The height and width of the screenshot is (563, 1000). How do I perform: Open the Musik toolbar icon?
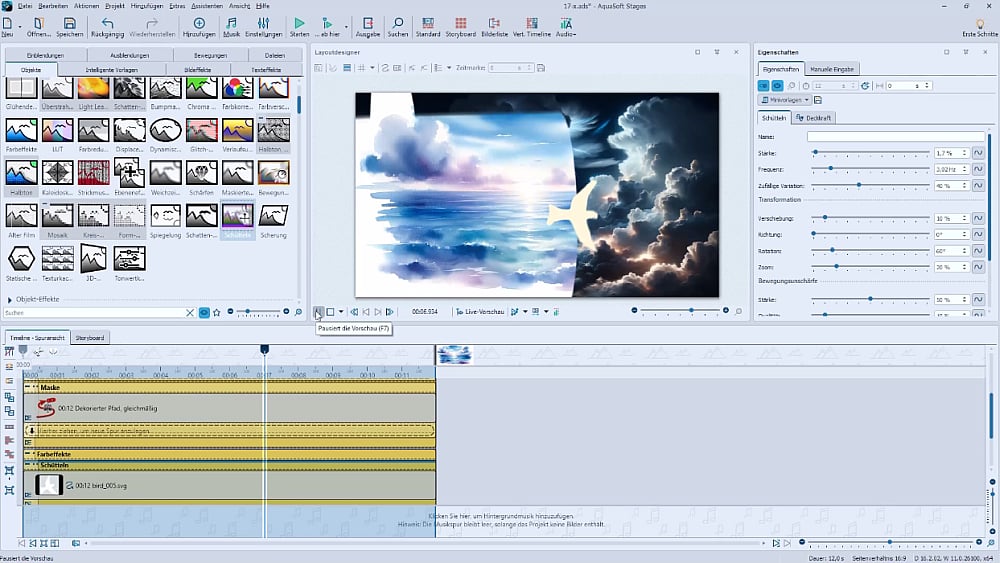tap(231, 23)
